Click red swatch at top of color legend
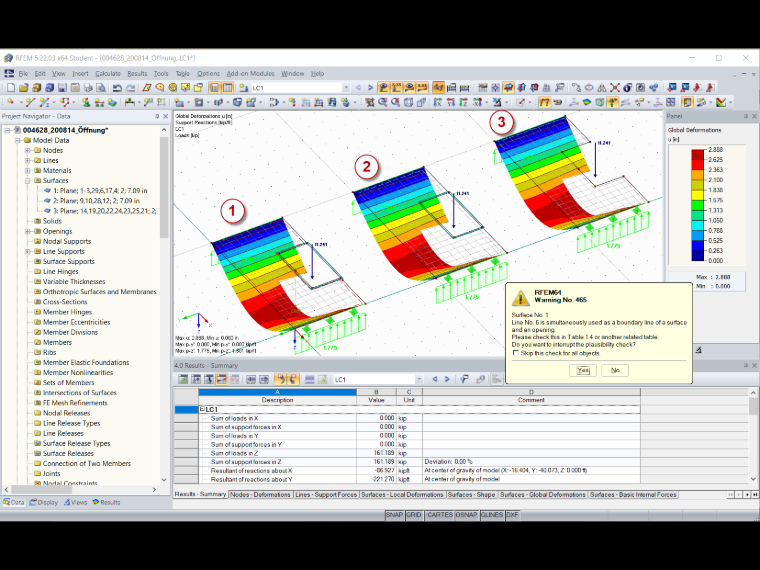This screenshot has height=570, width=760. pyautogui.click(x=697, y=154)
